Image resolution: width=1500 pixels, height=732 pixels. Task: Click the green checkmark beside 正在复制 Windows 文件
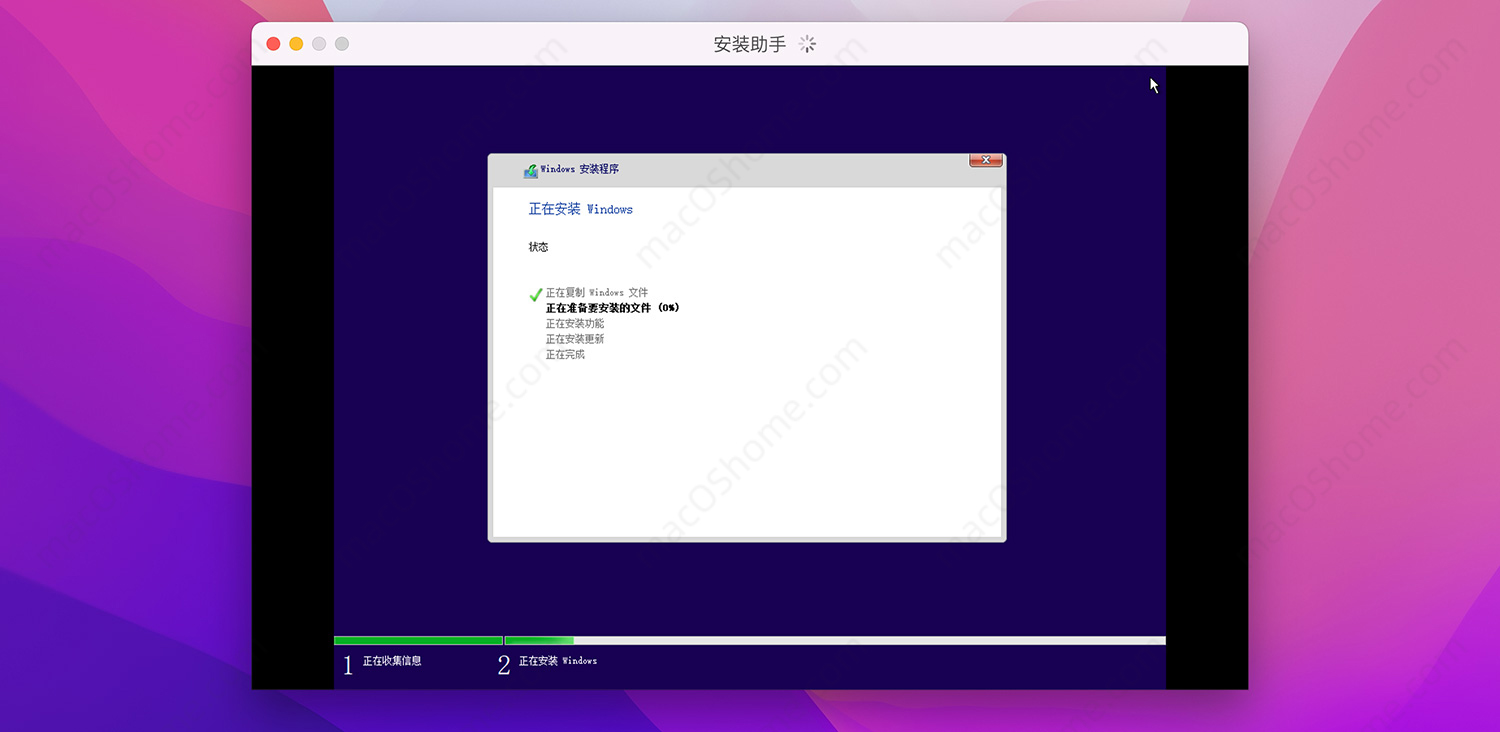click(536, 293)
